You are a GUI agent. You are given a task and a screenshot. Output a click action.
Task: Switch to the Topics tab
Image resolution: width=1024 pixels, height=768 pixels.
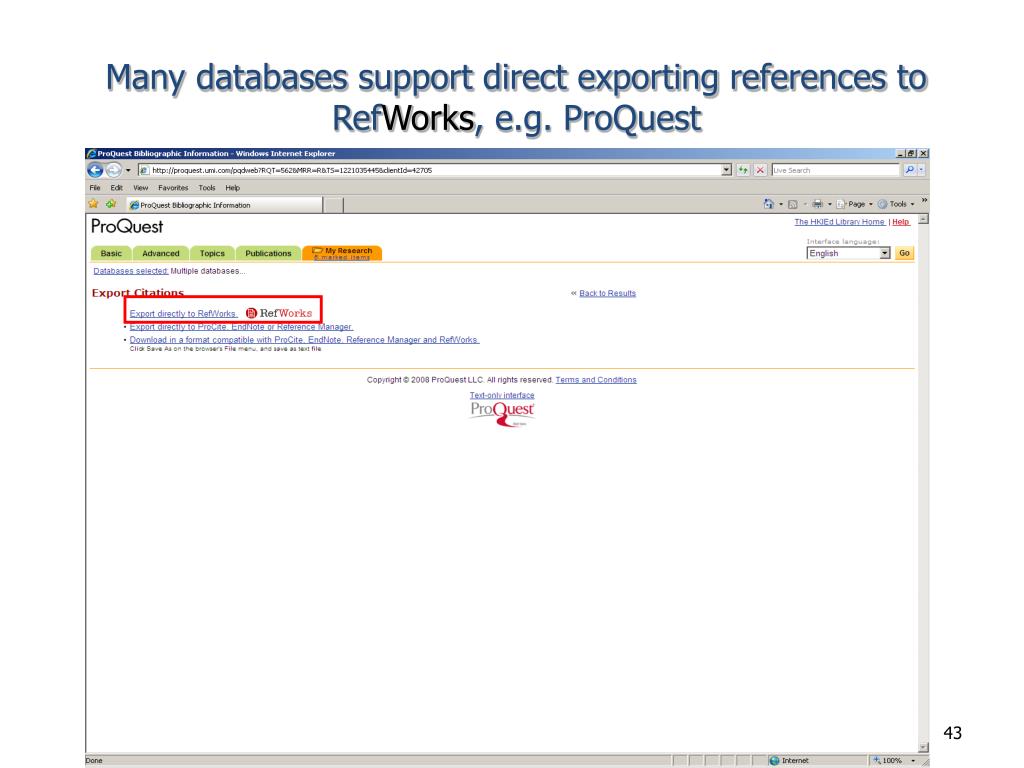(x=212, y=253)
